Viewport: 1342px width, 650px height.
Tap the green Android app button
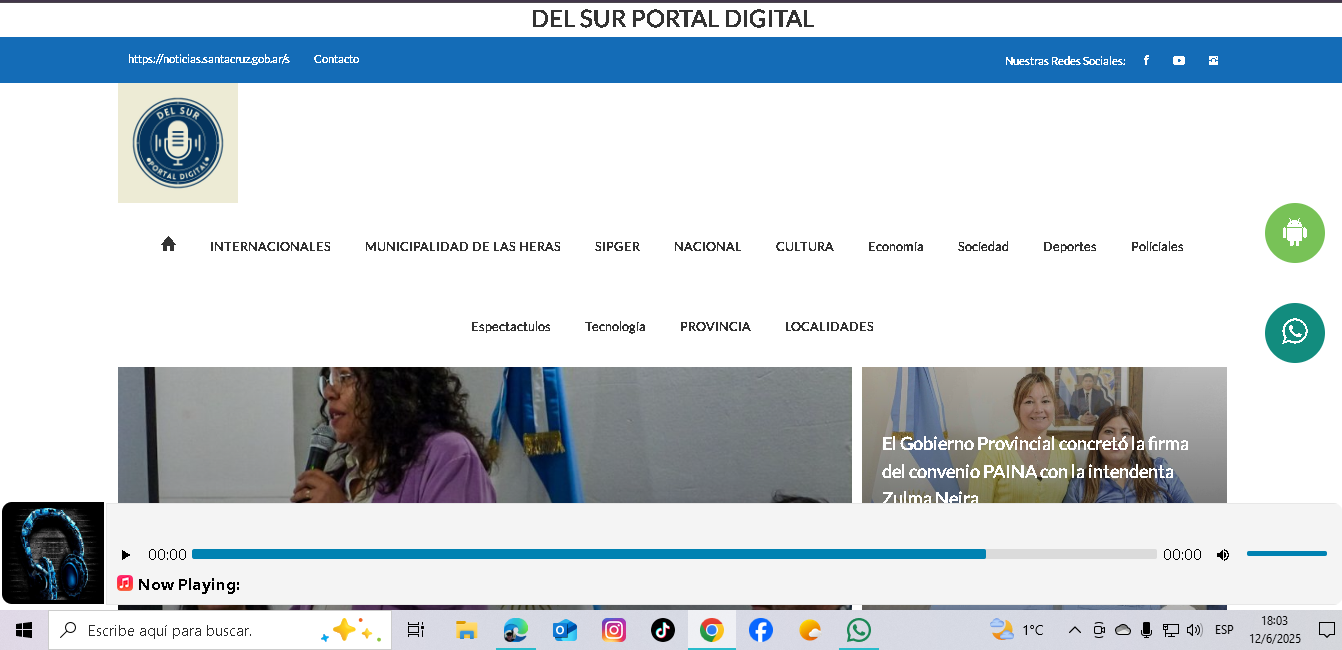(1295, 233)
